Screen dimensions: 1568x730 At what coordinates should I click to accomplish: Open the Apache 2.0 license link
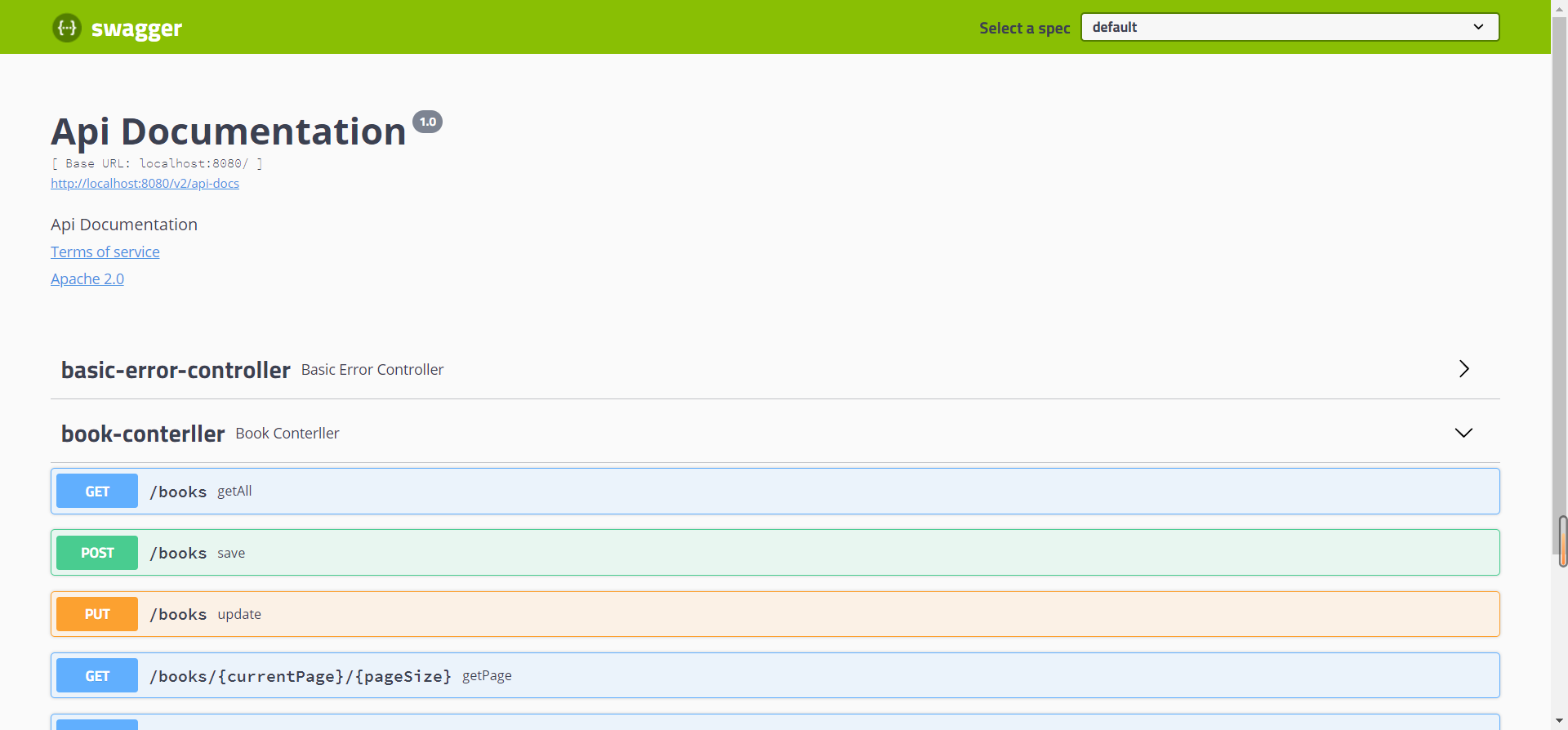pos(87,279)
